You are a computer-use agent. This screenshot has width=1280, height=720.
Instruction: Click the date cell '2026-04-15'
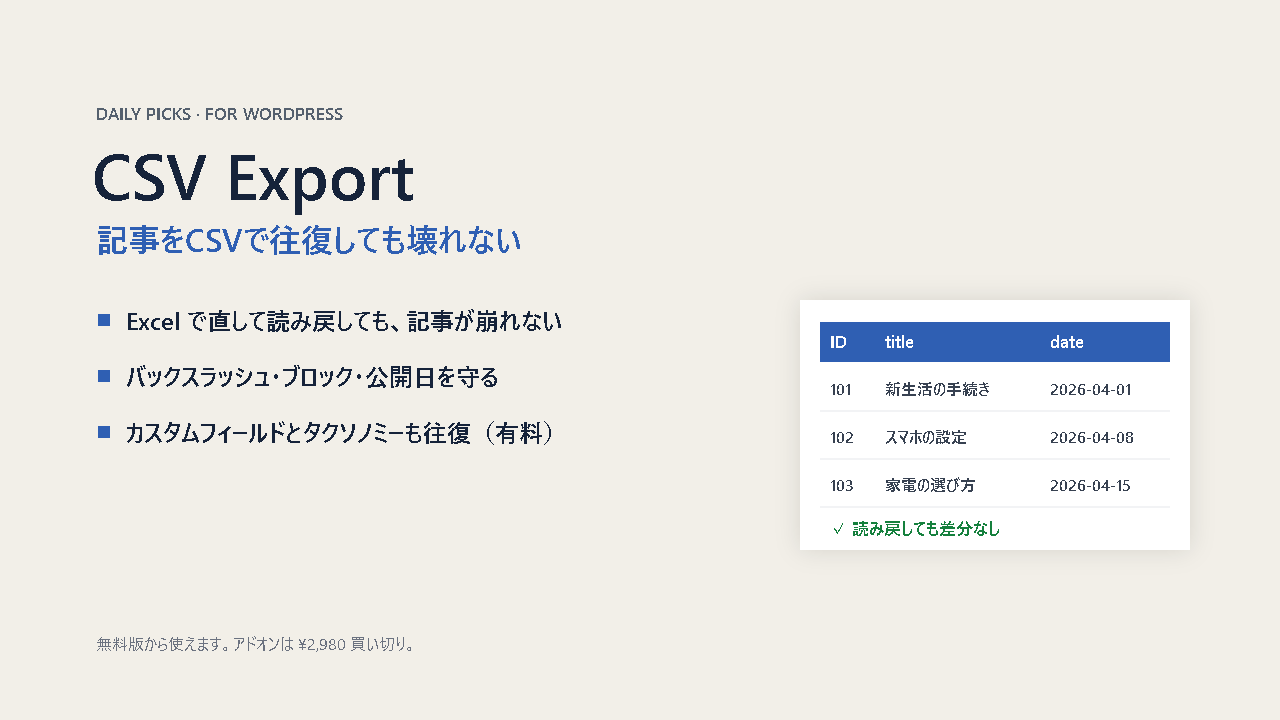click(1090, 486)
